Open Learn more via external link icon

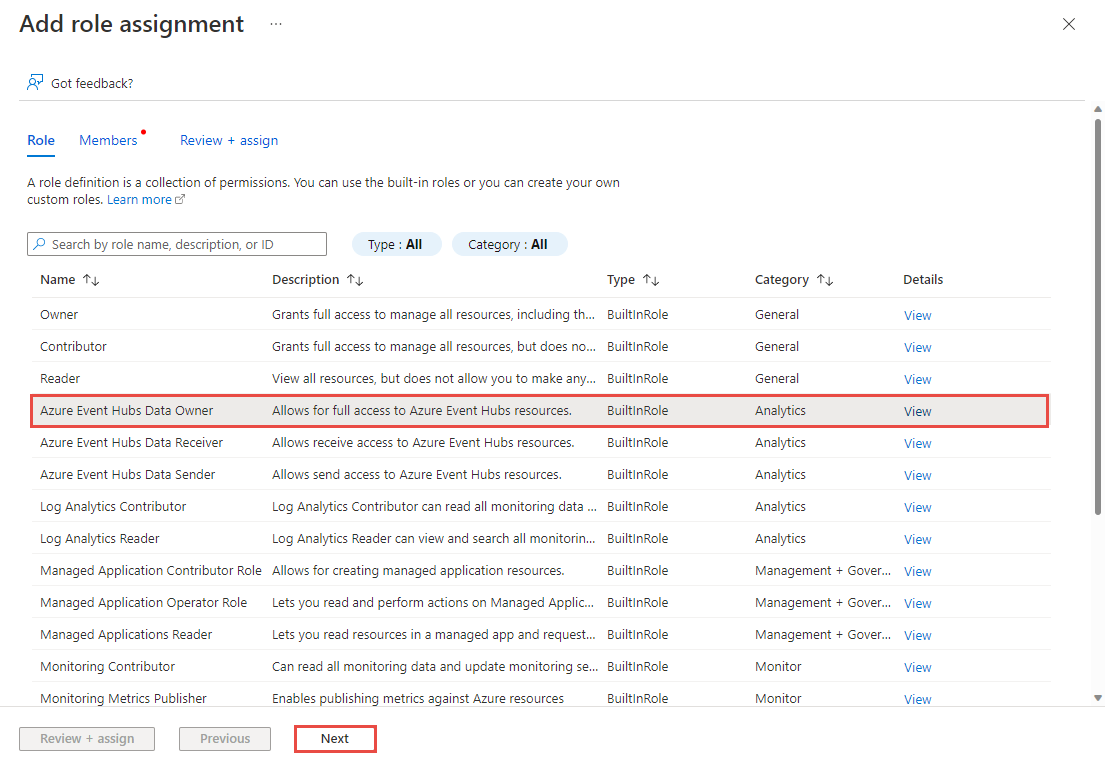pos(181,198)
